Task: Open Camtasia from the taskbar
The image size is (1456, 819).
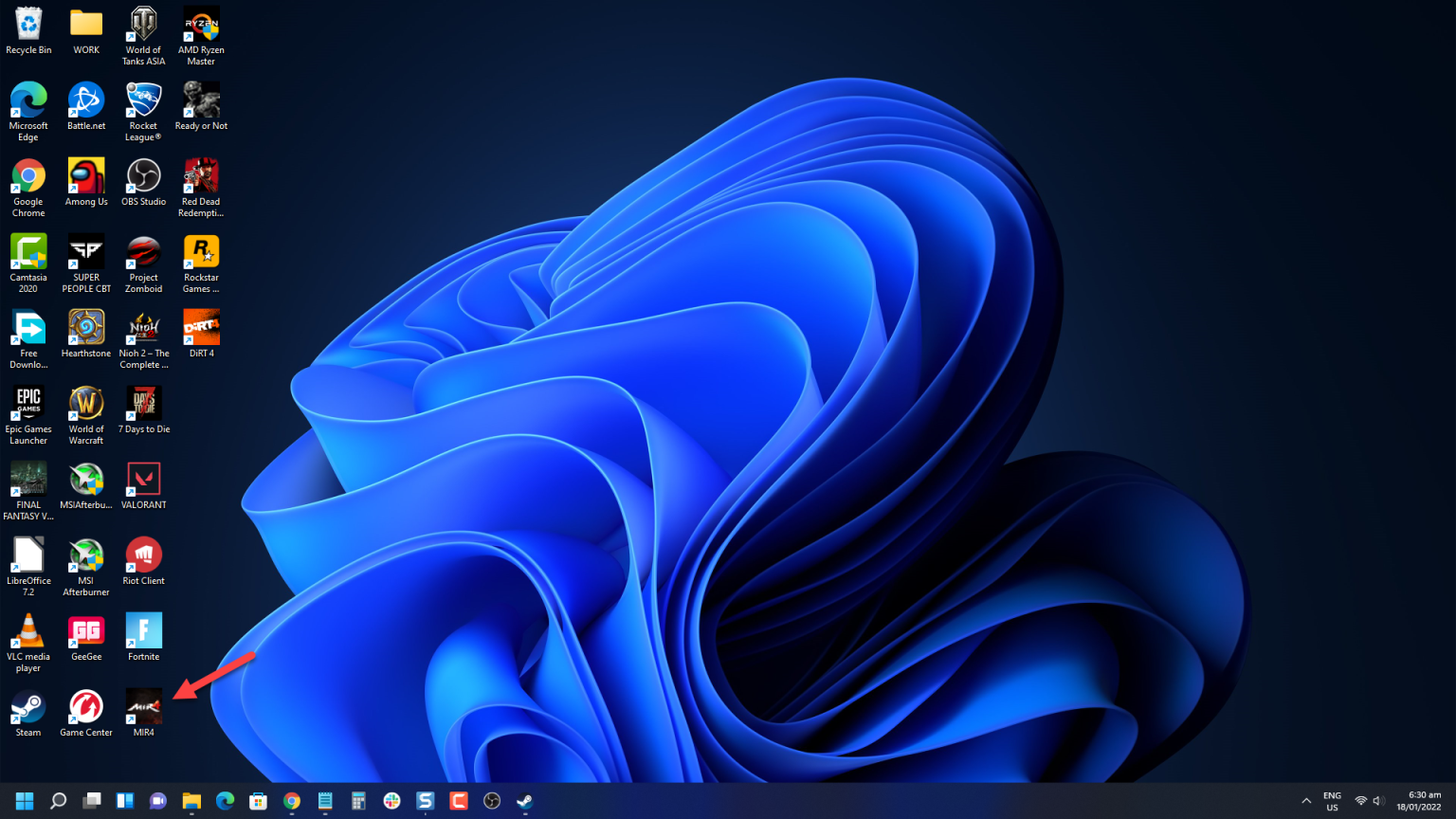Action: coord(459,801)
